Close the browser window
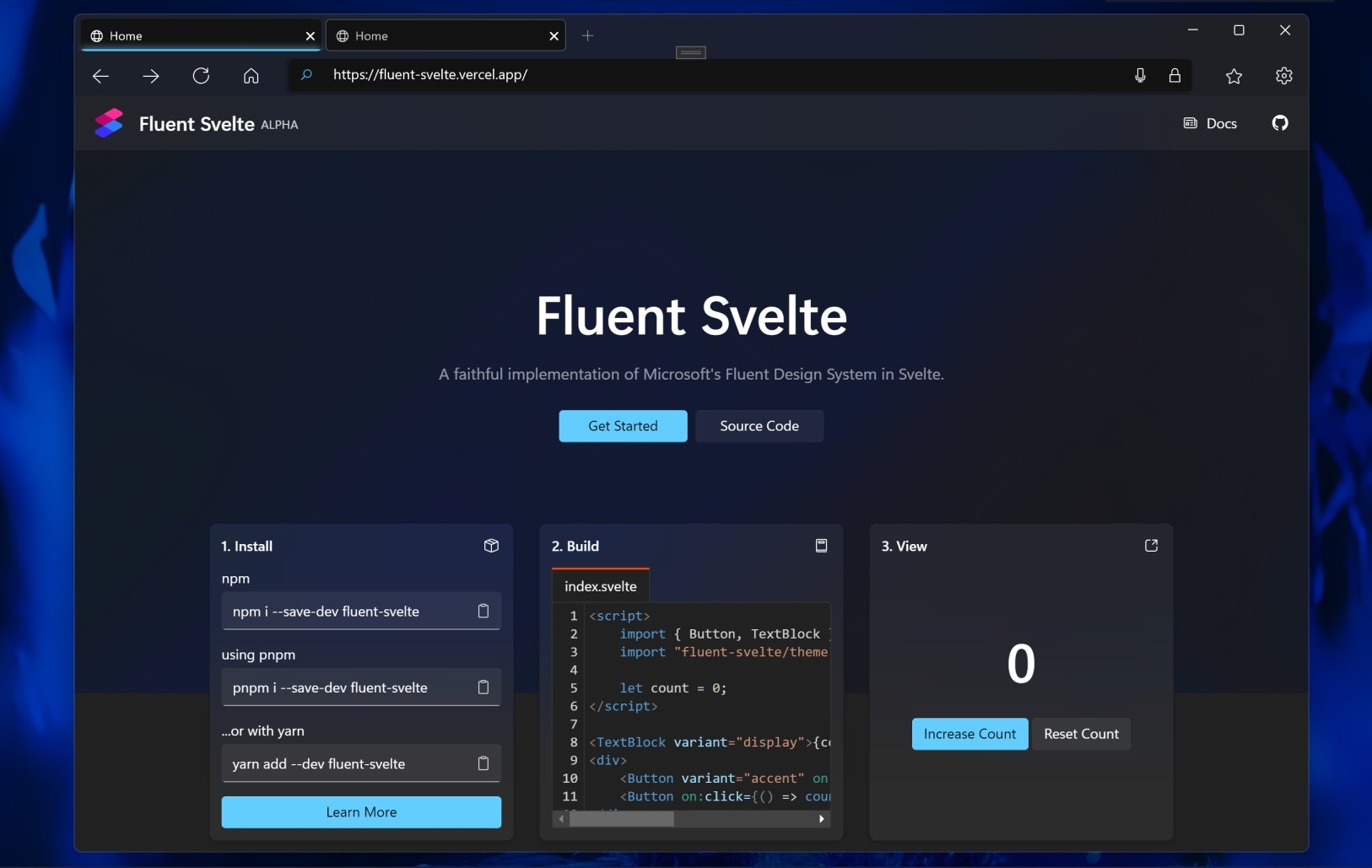 (1285, 30)
